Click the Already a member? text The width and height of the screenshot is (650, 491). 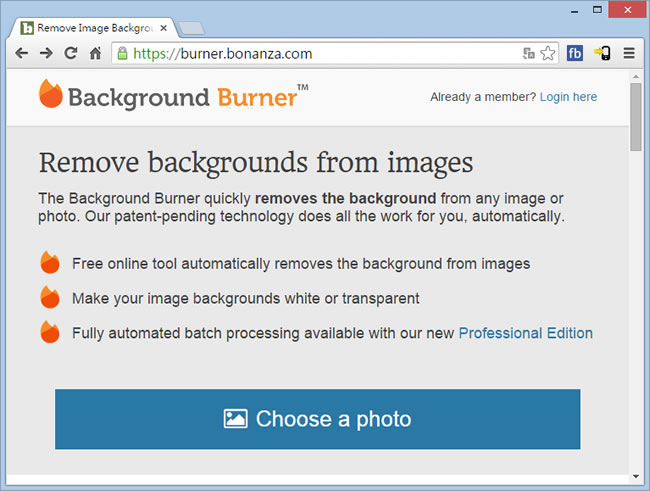483,97
